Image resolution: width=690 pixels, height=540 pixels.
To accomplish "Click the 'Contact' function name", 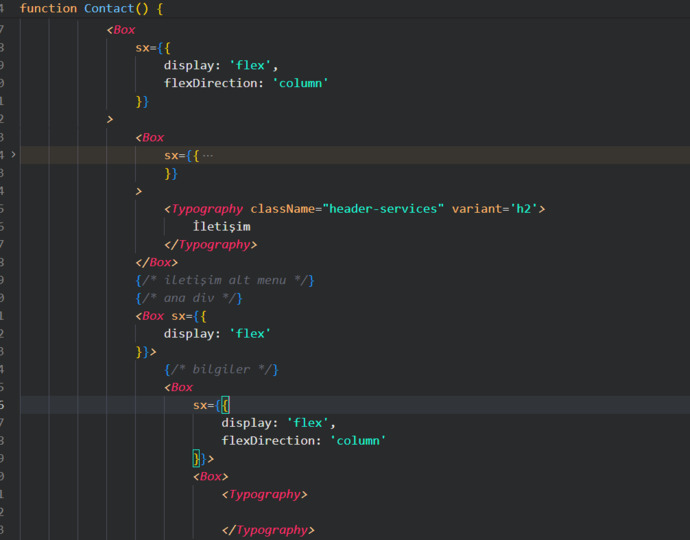I will click(109, 8).
